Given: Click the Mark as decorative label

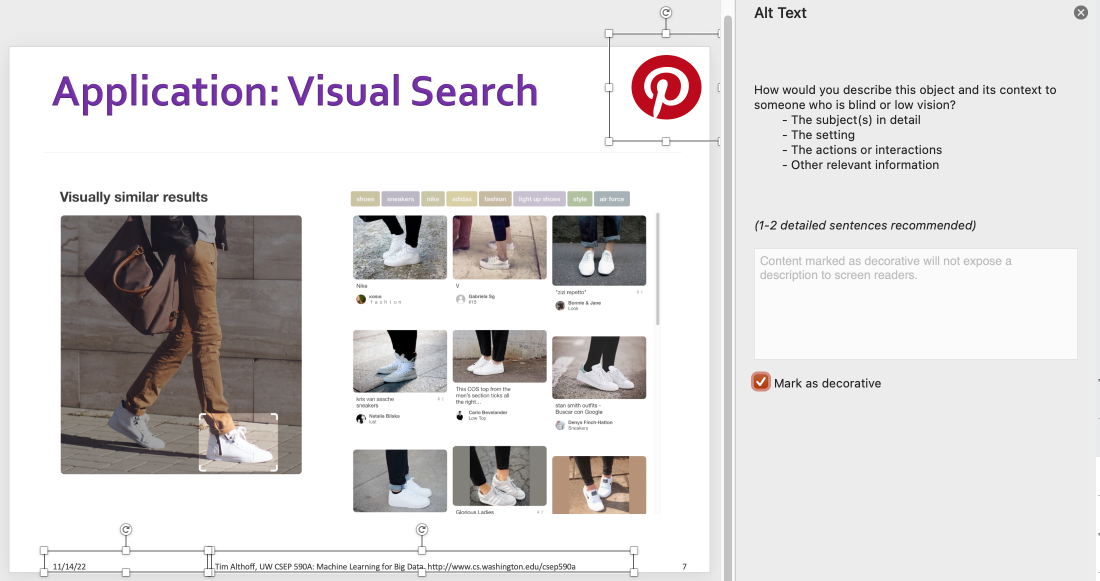Looking at the screenshot, I should [827, 383].
